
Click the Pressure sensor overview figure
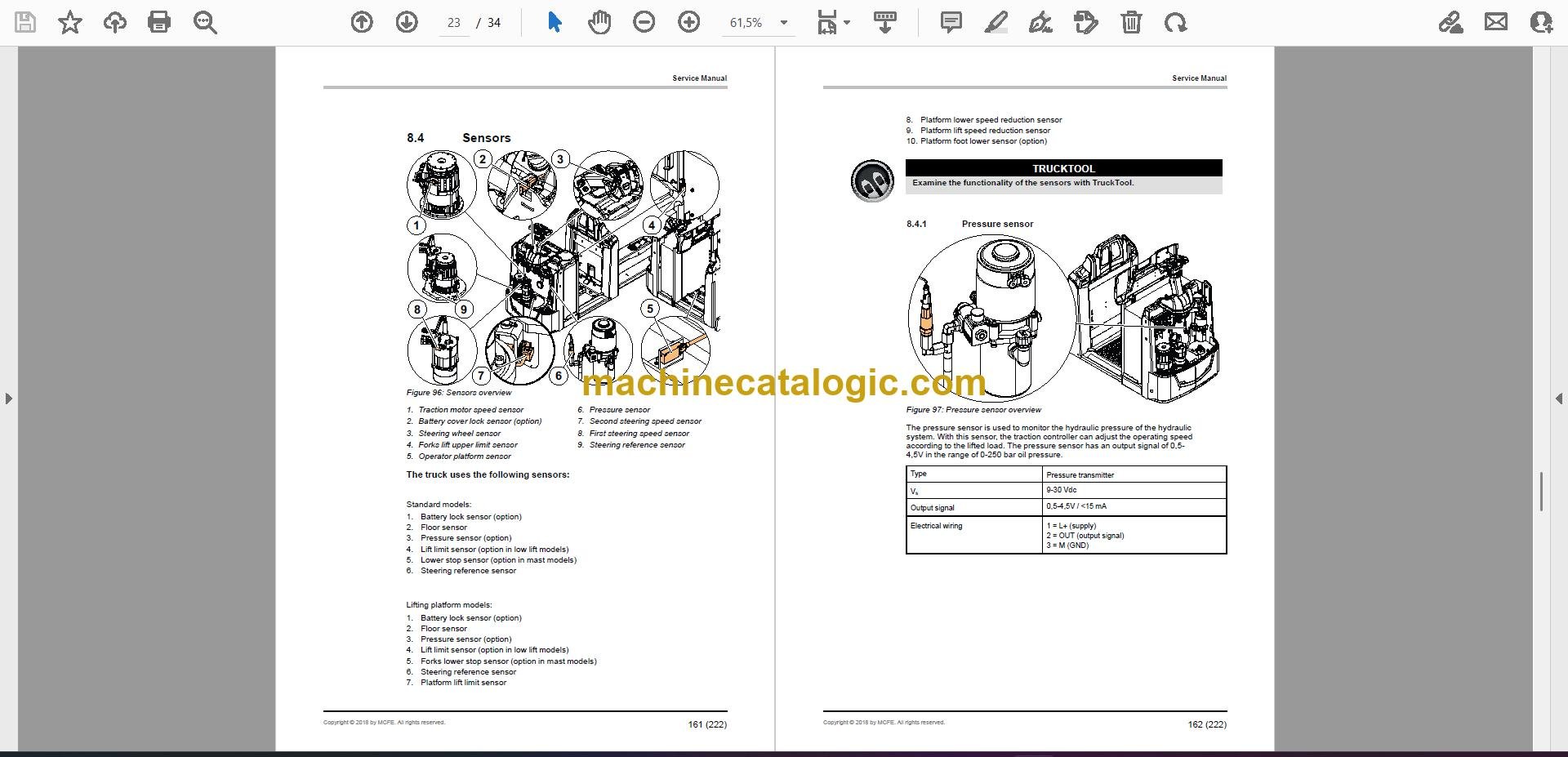[1062, 318]
